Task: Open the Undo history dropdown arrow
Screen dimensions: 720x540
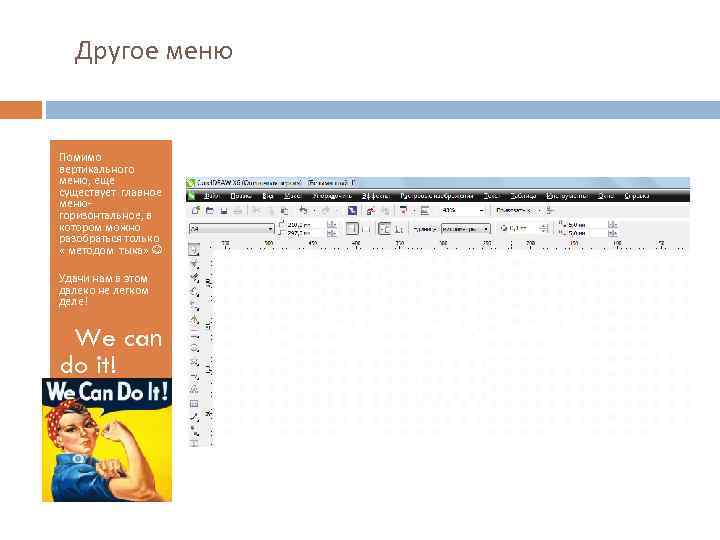Action: pos(314,211)
